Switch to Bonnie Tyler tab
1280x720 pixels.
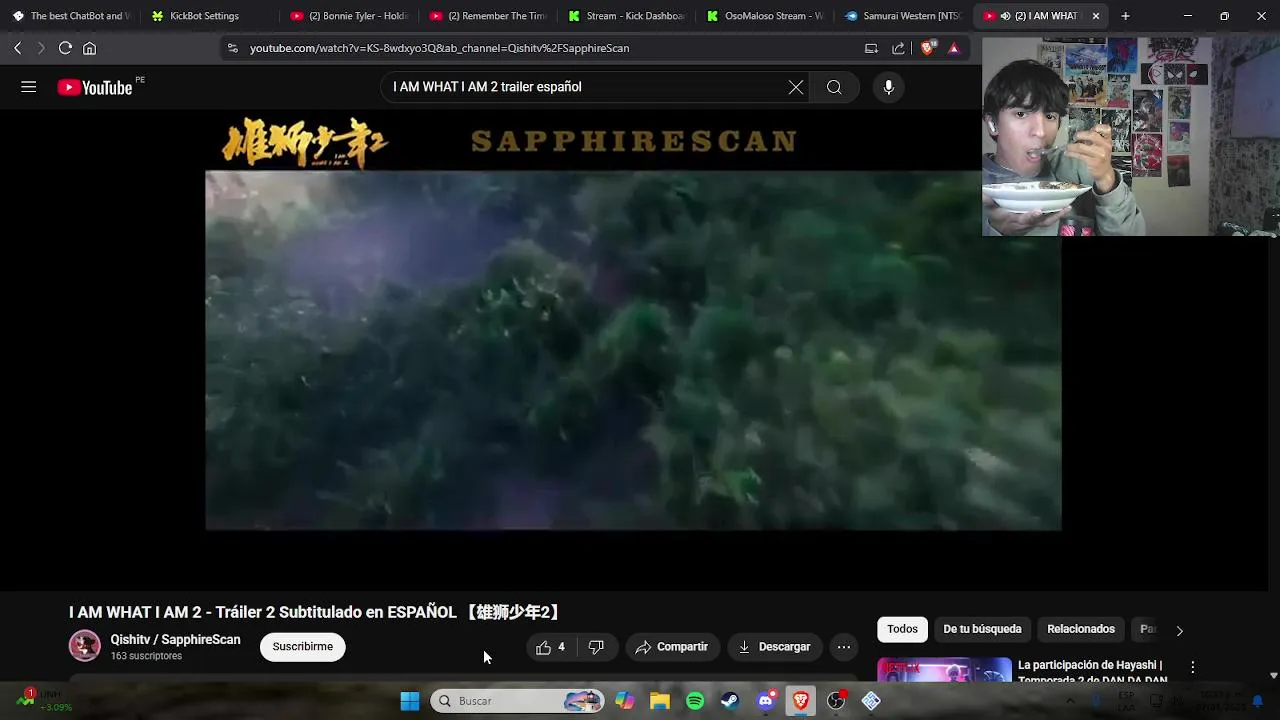coord(349,16)
